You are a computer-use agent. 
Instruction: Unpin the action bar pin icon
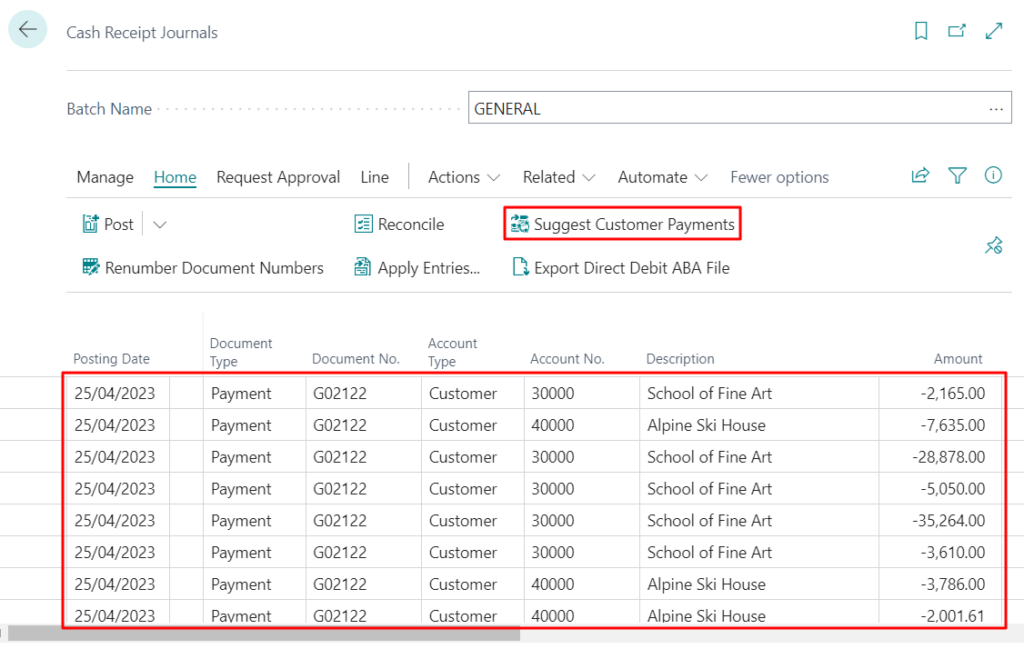(x=993, y=244)
